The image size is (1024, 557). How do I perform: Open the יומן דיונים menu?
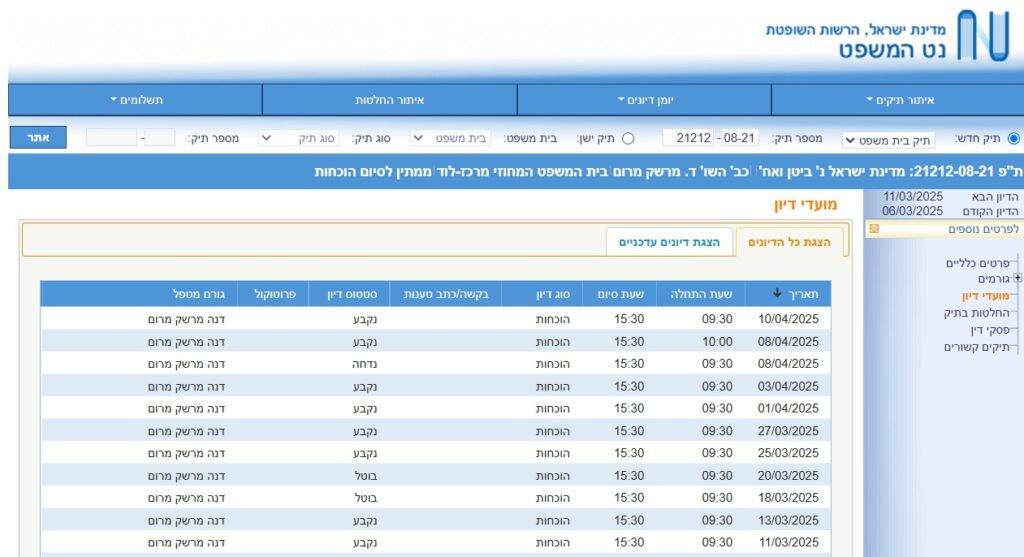click(x=645, y=100)
